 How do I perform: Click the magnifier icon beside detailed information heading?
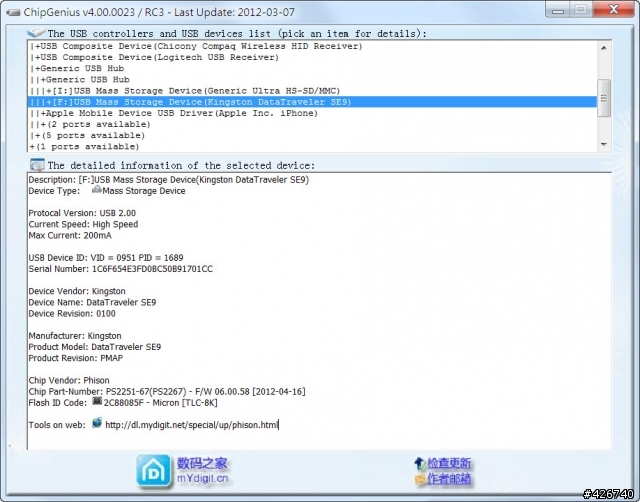[37, 165]
